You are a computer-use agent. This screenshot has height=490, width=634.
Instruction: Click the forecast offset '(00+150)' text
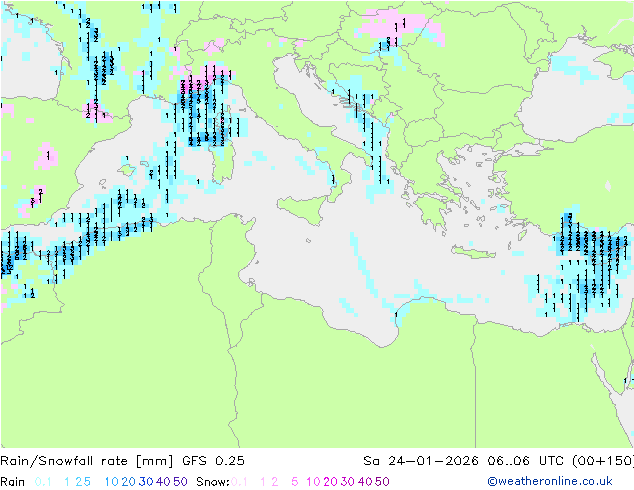[x=603, y=461]
